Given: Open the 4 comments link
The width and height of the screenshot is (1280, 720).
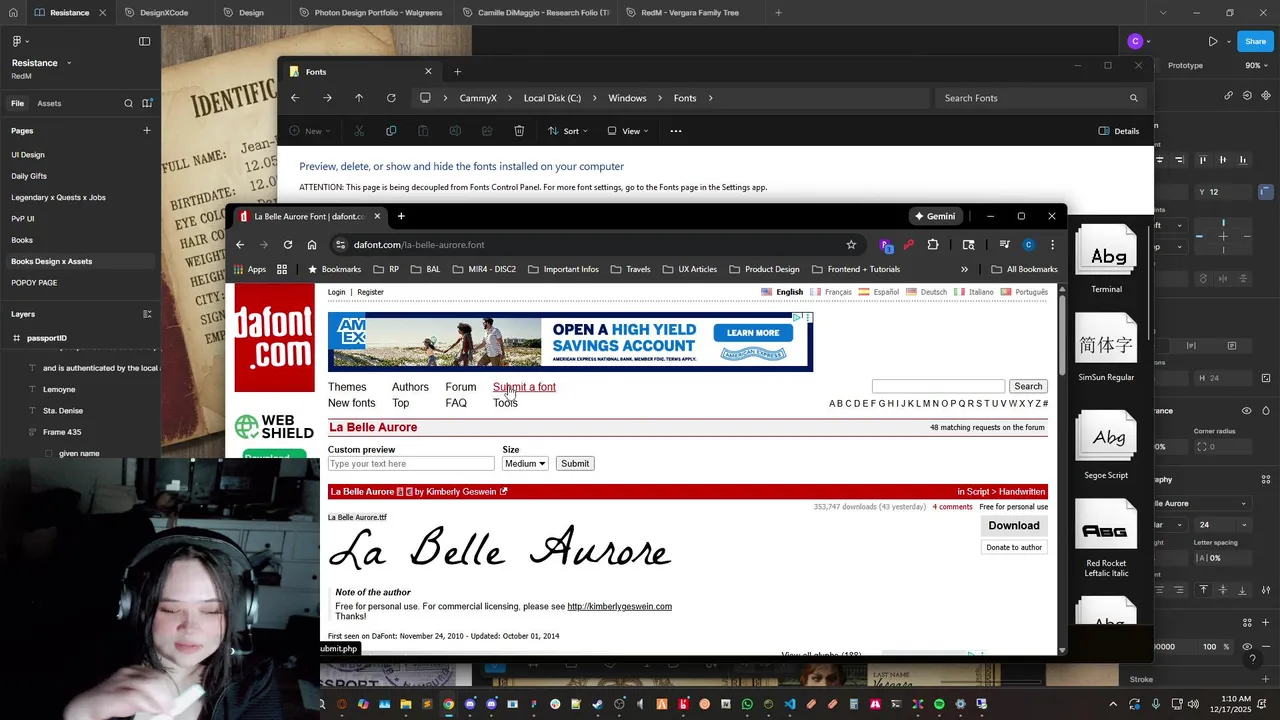Looking at the screenshot, I should (952, 507).
